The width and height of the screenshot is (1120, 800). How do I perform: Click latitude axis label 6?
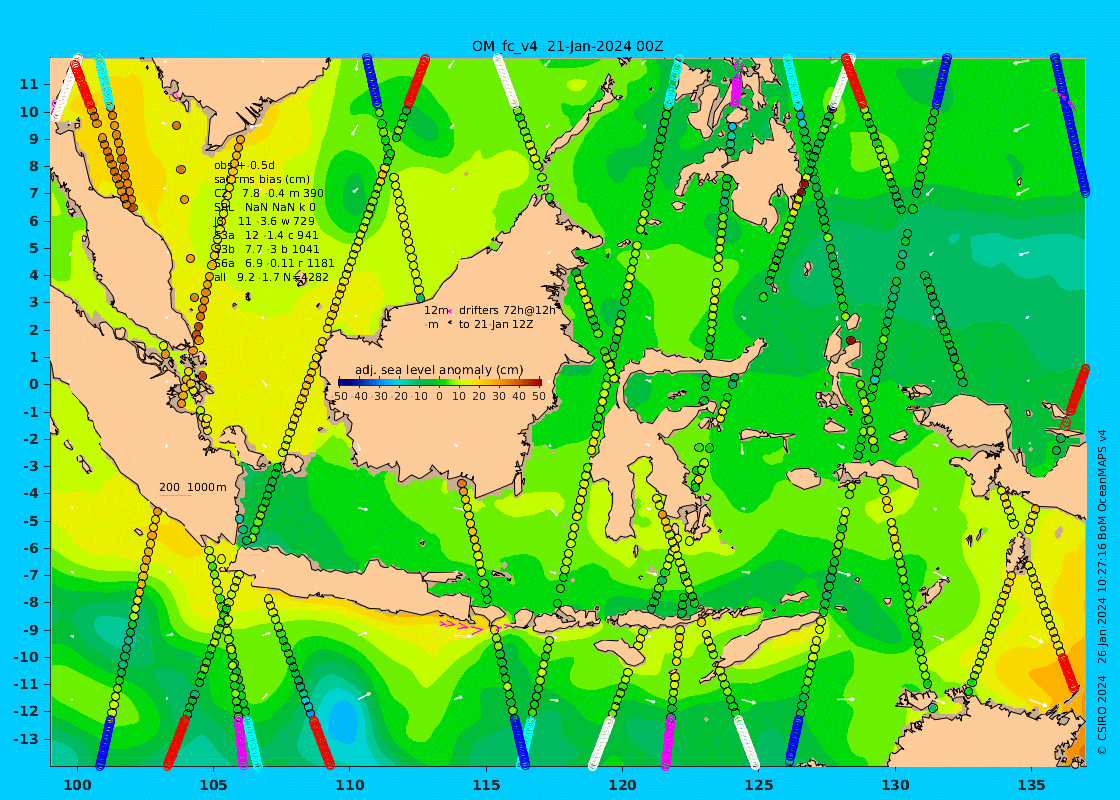pyautogui.click(x=34, y=221)
